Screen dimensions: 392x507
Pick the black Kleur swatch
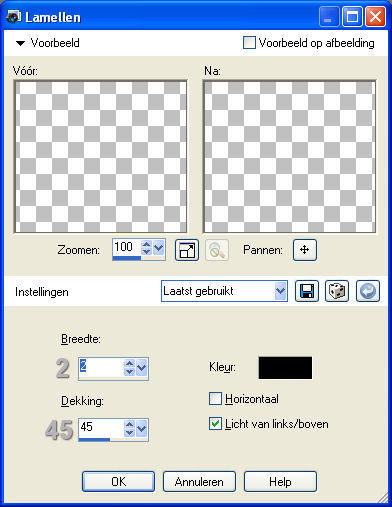(x=285, y=368)
